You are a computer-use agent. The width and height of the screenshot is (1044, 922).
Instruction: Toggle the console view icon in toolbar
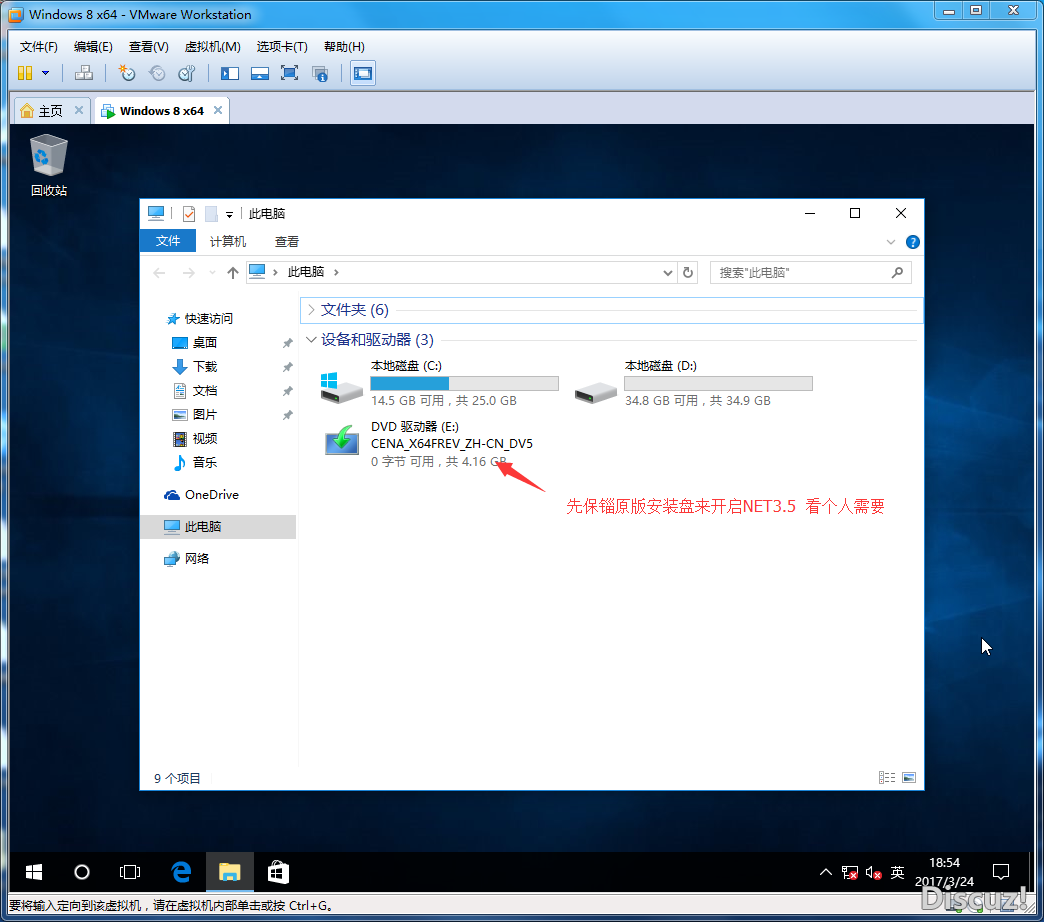pyautogui.click(x=363, y=73)
